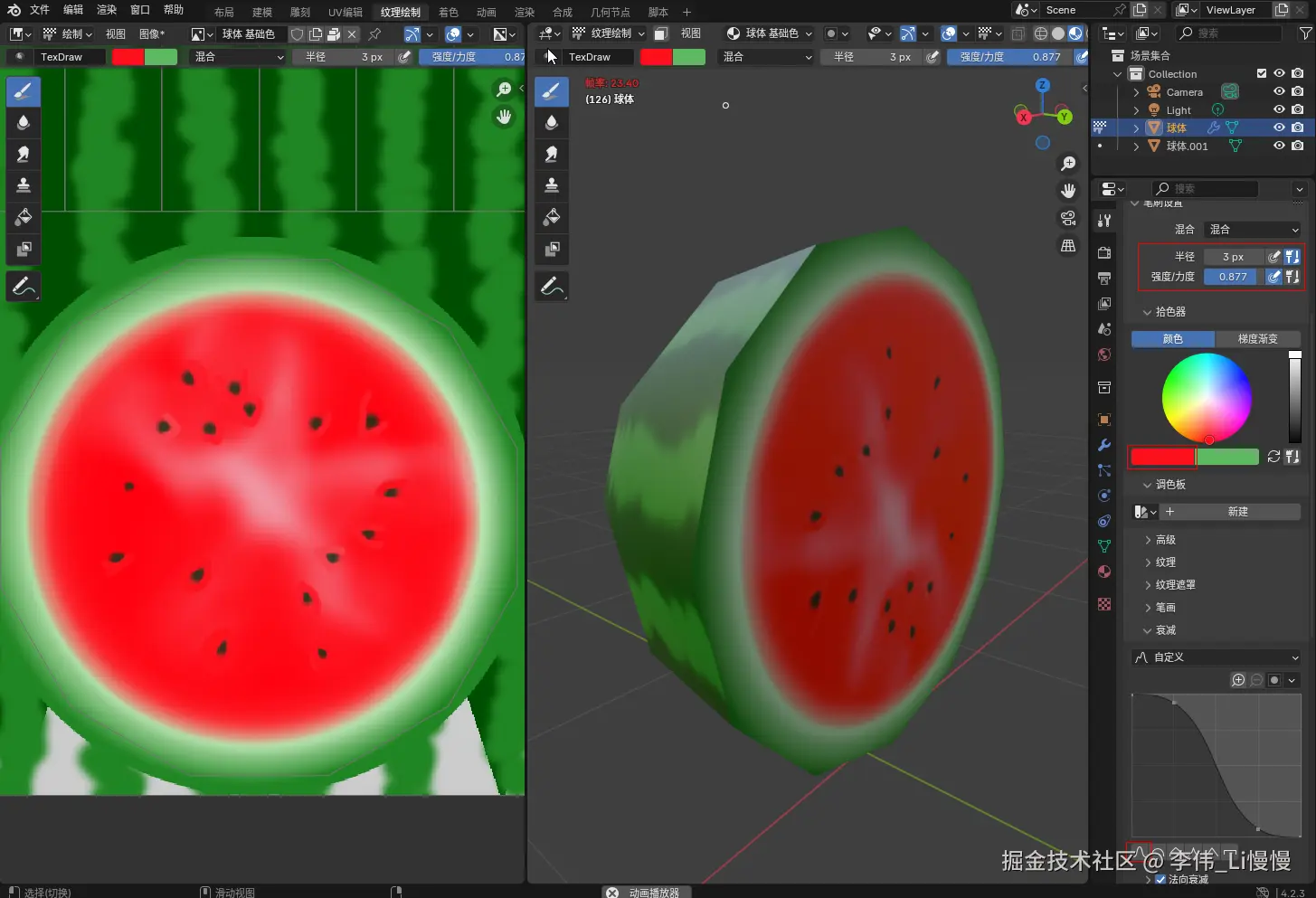Click the outliner 搜索 search field
Screen dimensions: 1316x898
click(x=1230, y=33)
